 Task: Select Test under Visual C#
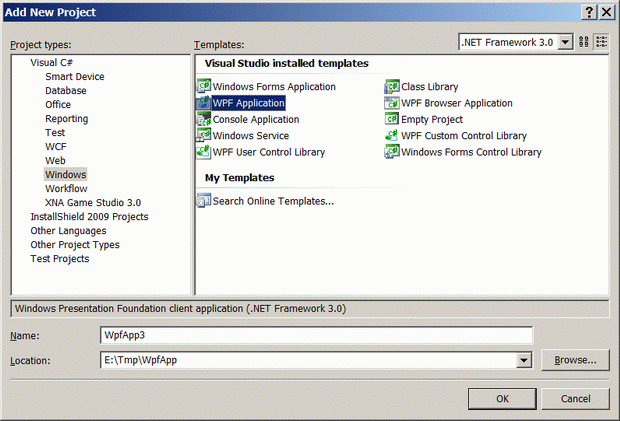[x=55, y=133]
